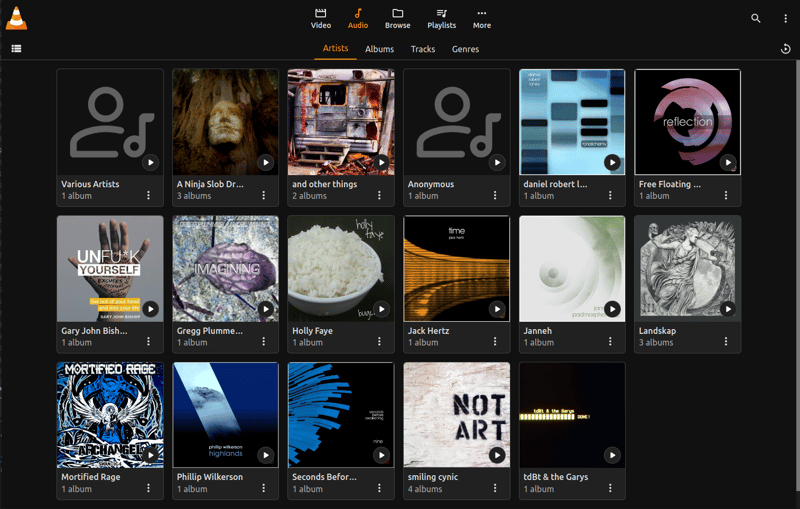The image size is (800, 509).
Task: Click the search magnifier icon
Action: (756, 18)
